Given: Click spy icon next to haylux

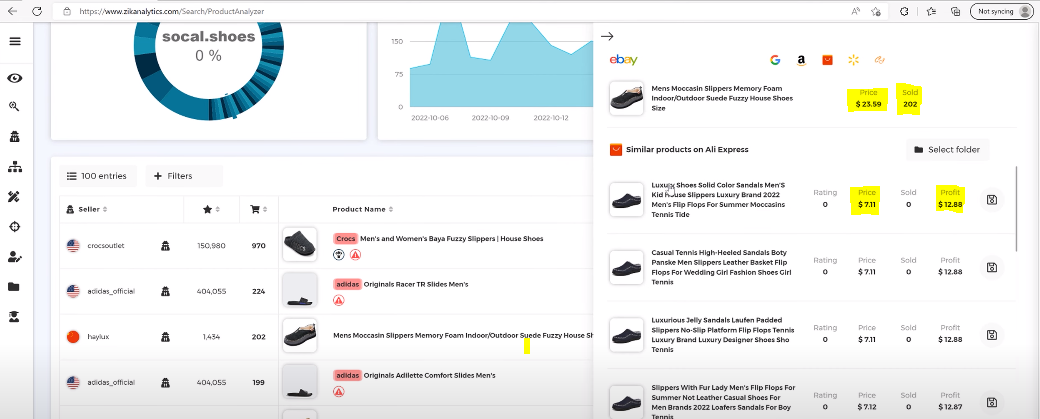Looking at the screenshot, I should (165, 337).
